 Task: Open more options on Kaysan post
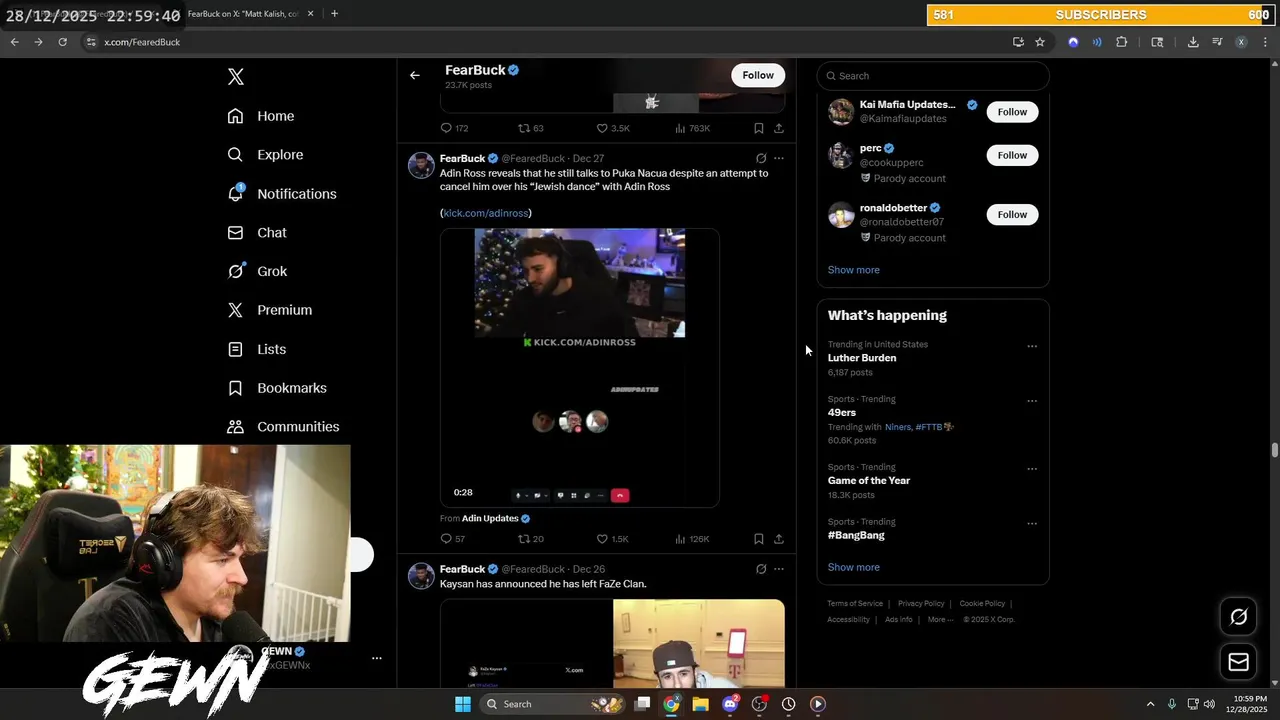(779, 569)
